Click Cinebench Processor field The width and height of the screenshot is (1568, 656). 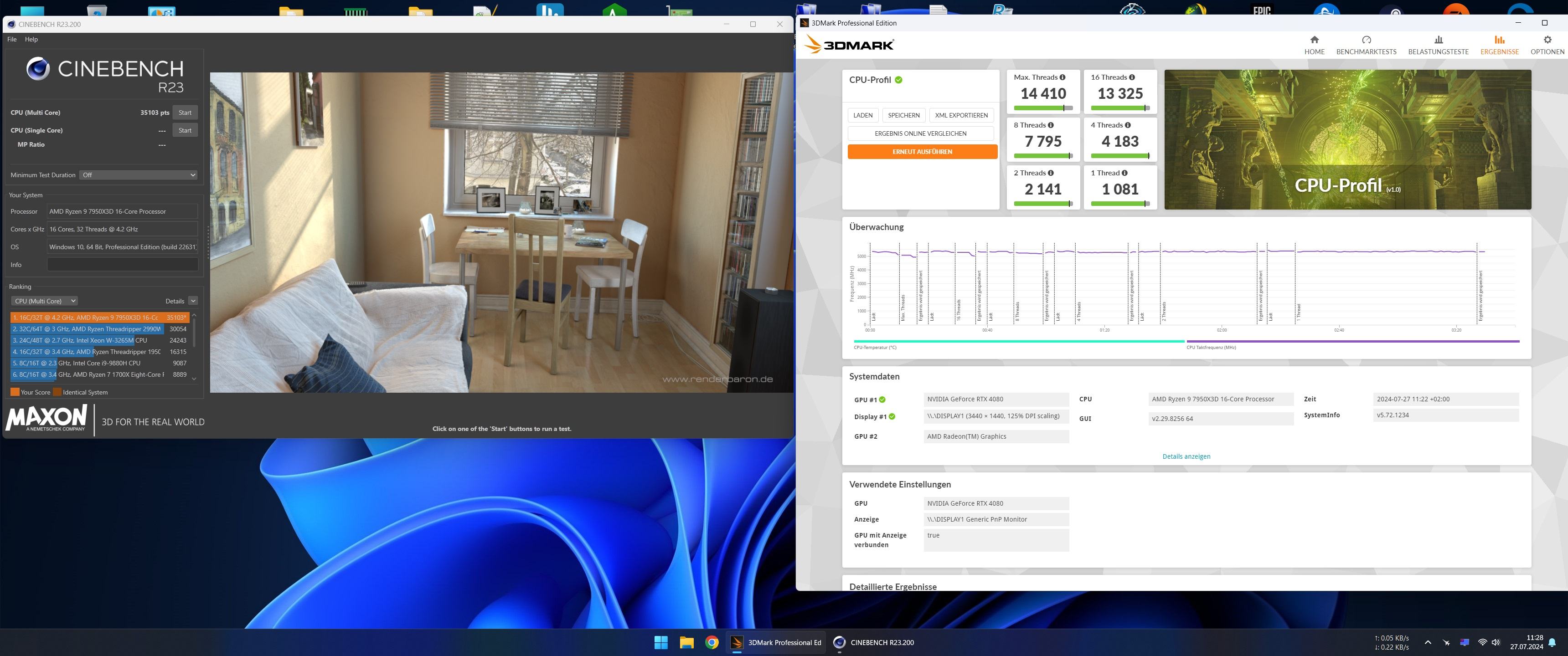click(x=122, y=212)
